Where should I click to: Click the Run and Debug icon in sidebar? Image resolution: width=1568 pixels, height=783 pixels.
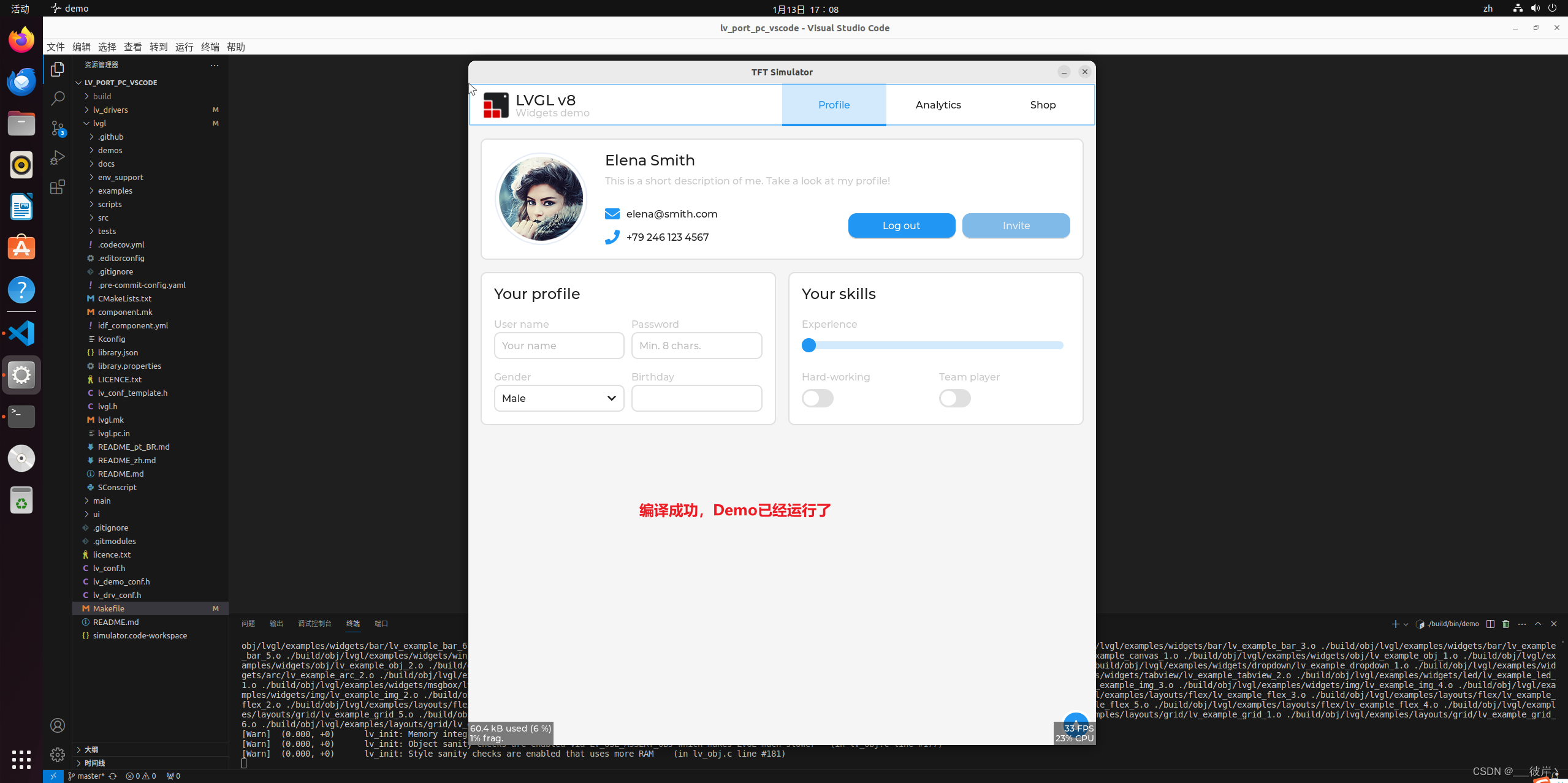(56, 157)
